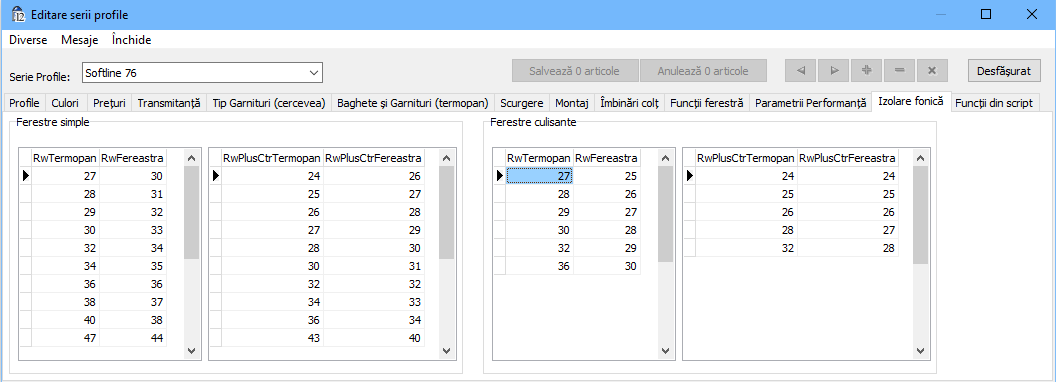1056x382 pixels.
Task: Click cell 44 in Ferestre simple RwFereastra
Action: 132,338
